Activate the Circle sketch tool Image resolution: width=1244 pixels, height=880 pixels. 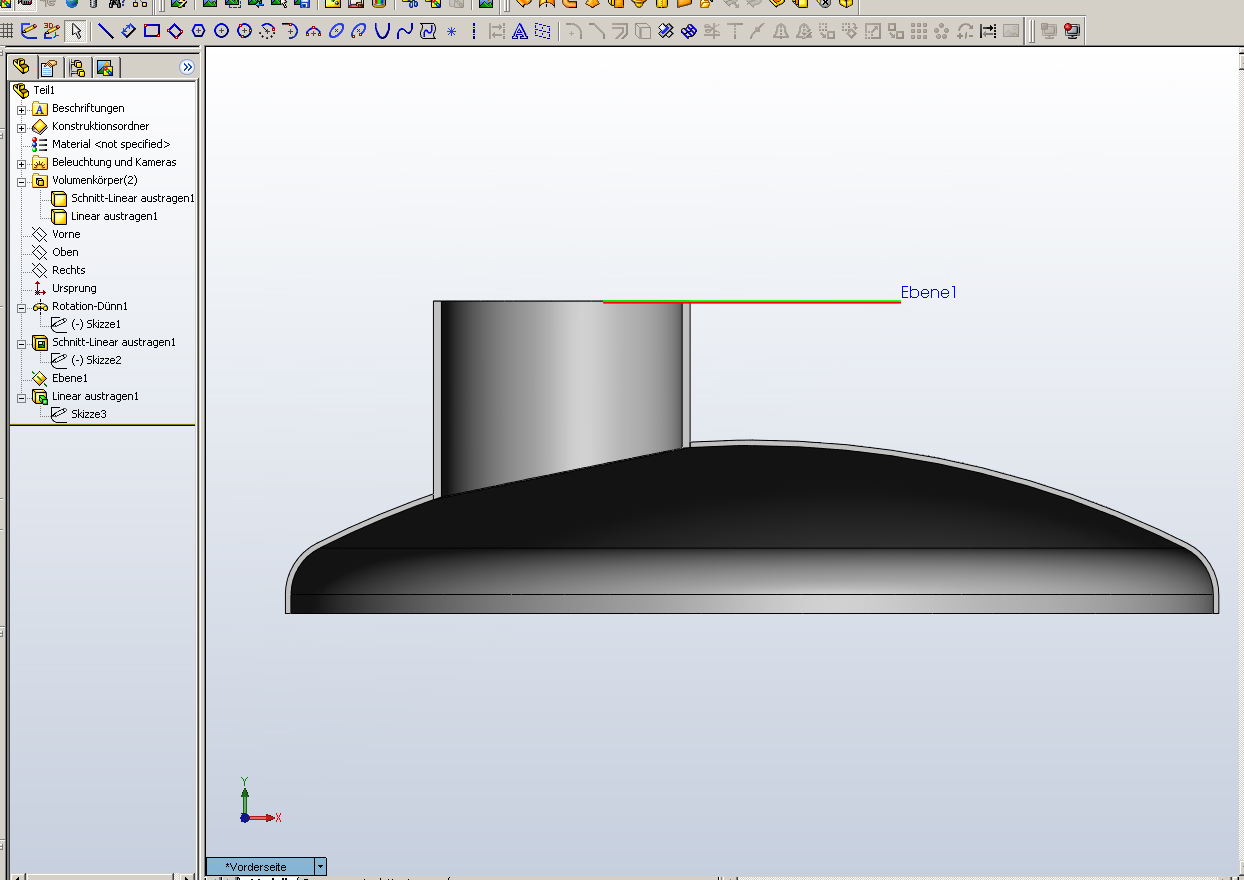pos(221,31)
